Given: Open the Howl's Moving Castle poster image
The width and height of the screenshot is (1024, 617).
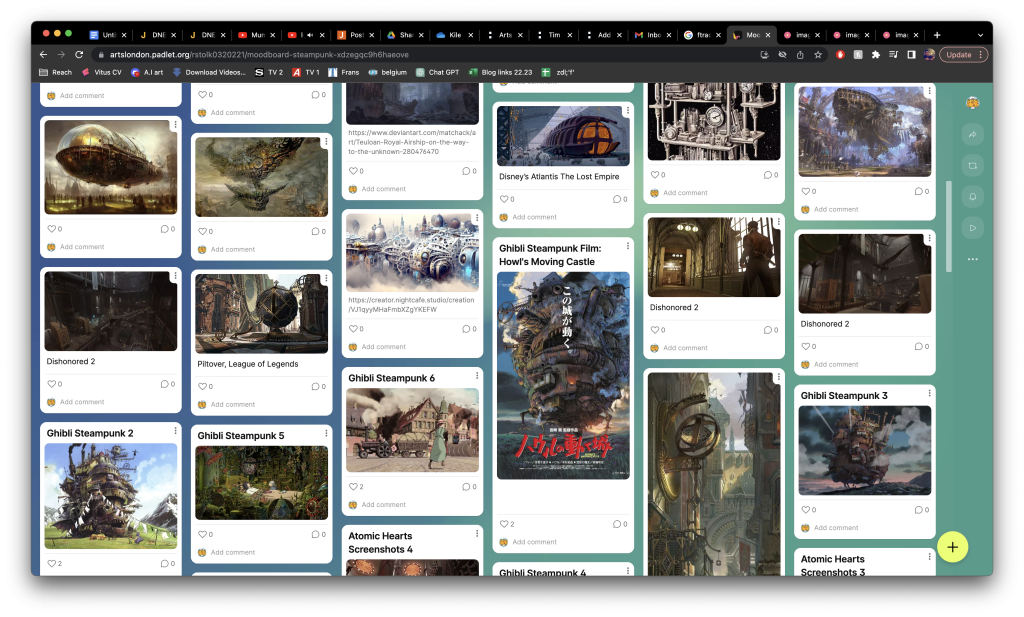Looking at the screenshot, I should click(563, 375).
